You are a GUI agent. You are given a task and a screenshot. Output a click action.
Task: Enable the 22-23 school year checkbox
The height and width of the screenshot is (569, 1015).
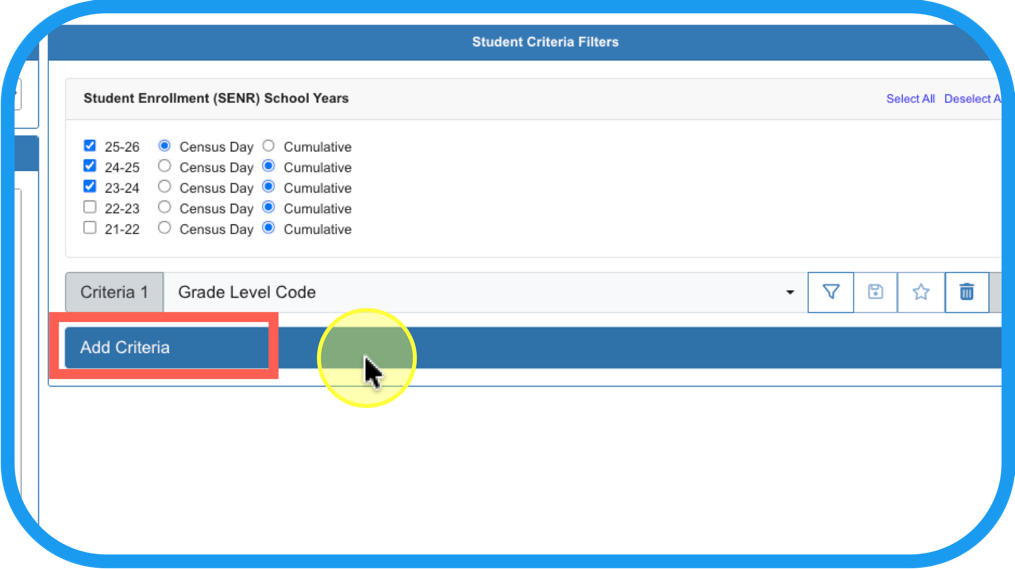[90, 207]
